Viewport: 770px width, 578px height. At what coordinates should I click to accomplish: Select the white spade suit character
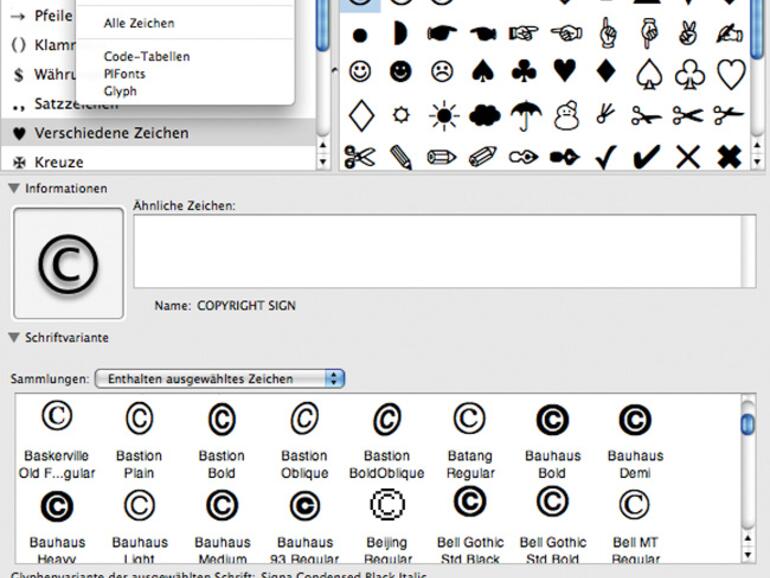pos(649,74)
